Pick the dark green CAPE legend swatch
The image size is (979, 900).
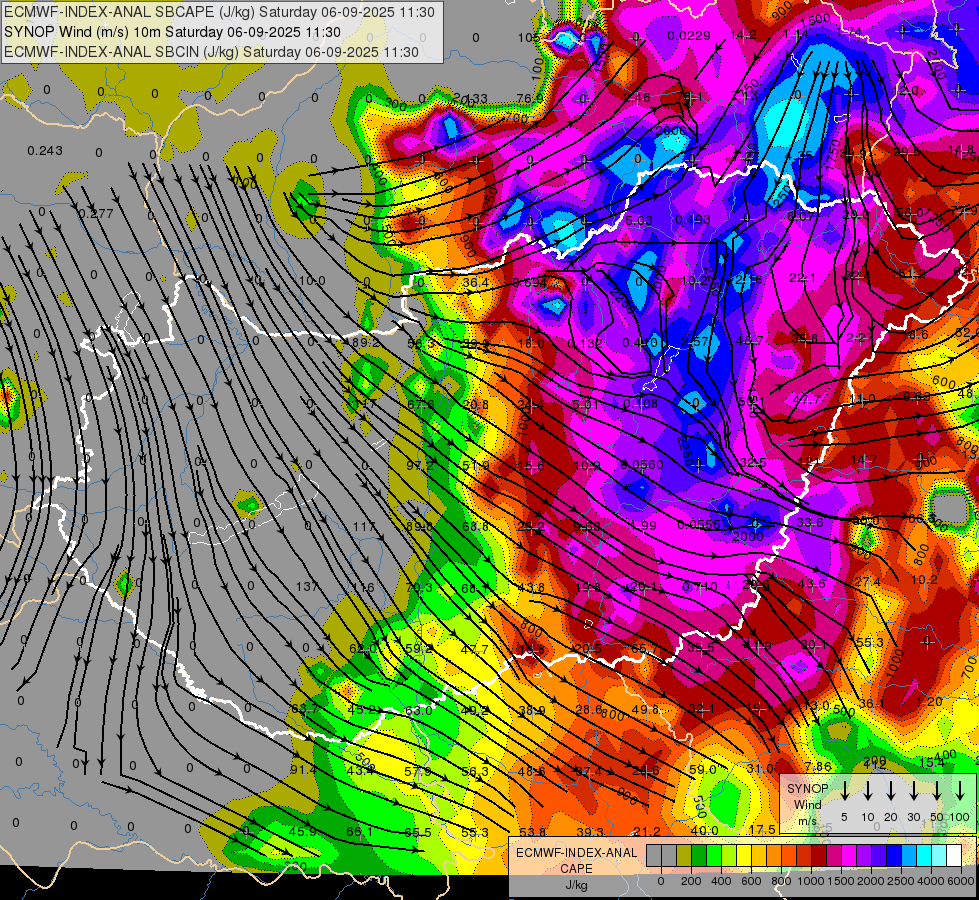[699, 855]
